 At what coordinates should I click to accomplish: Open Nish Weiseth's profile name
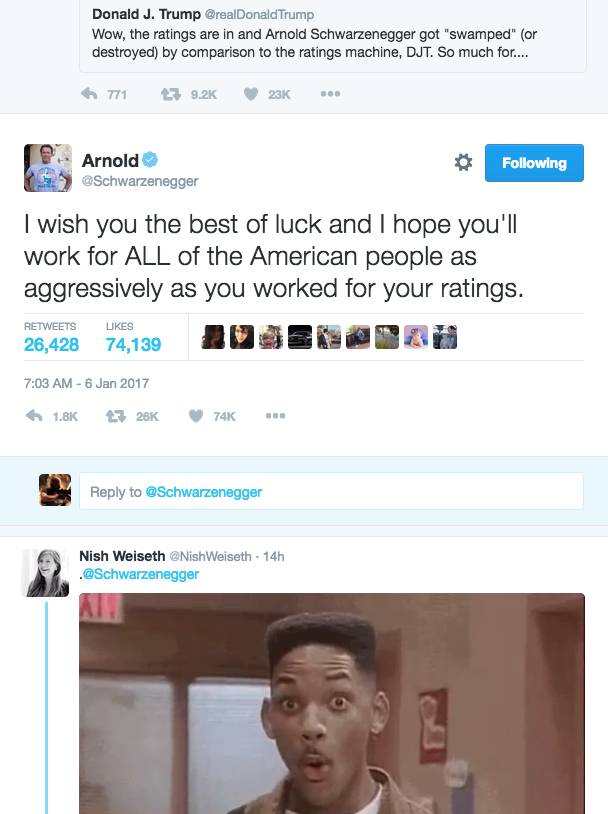(122, 556)
